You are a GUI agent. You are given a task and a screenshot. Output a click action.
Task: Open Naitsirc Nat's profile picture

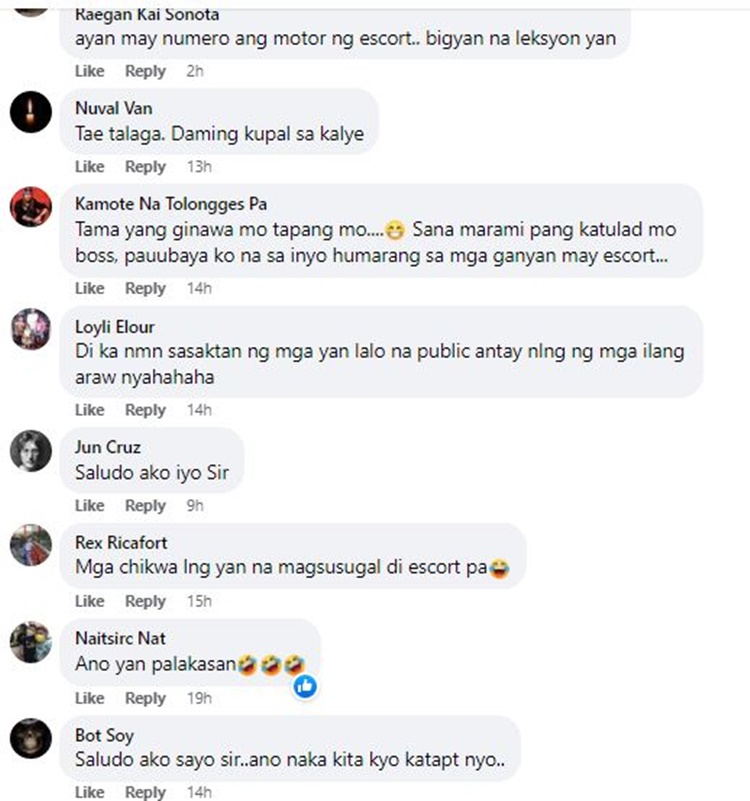click(31, 642)
